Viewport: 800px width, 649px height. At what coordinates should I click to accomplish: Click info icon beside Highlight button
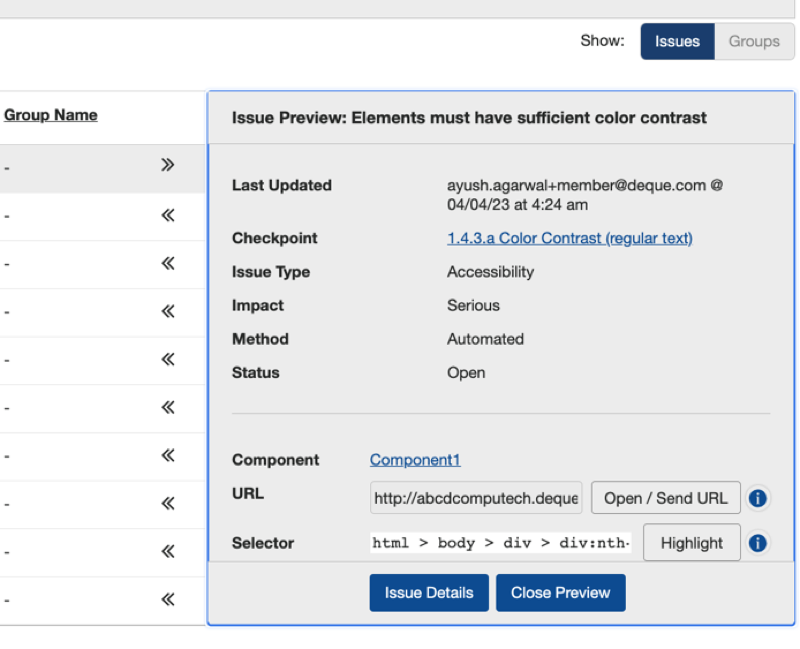point(758,543)
